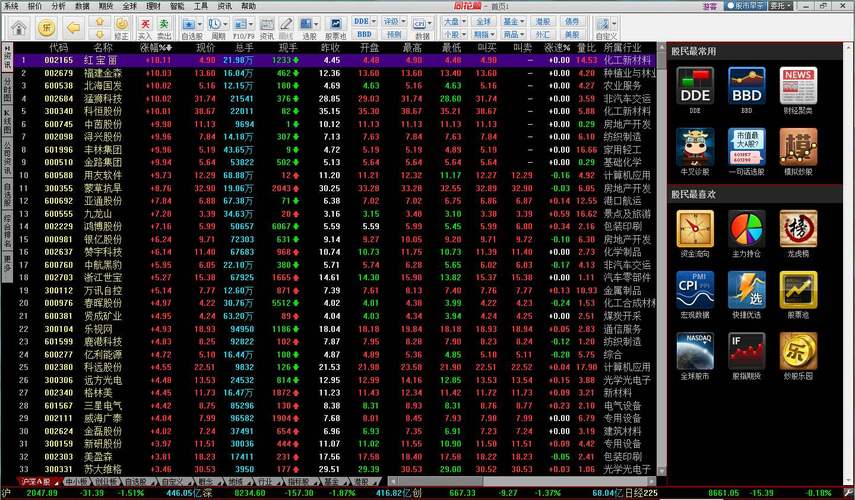Select the 用友软件 stock row
Viewport: 855px width, 500px height.
coord(334,175)
